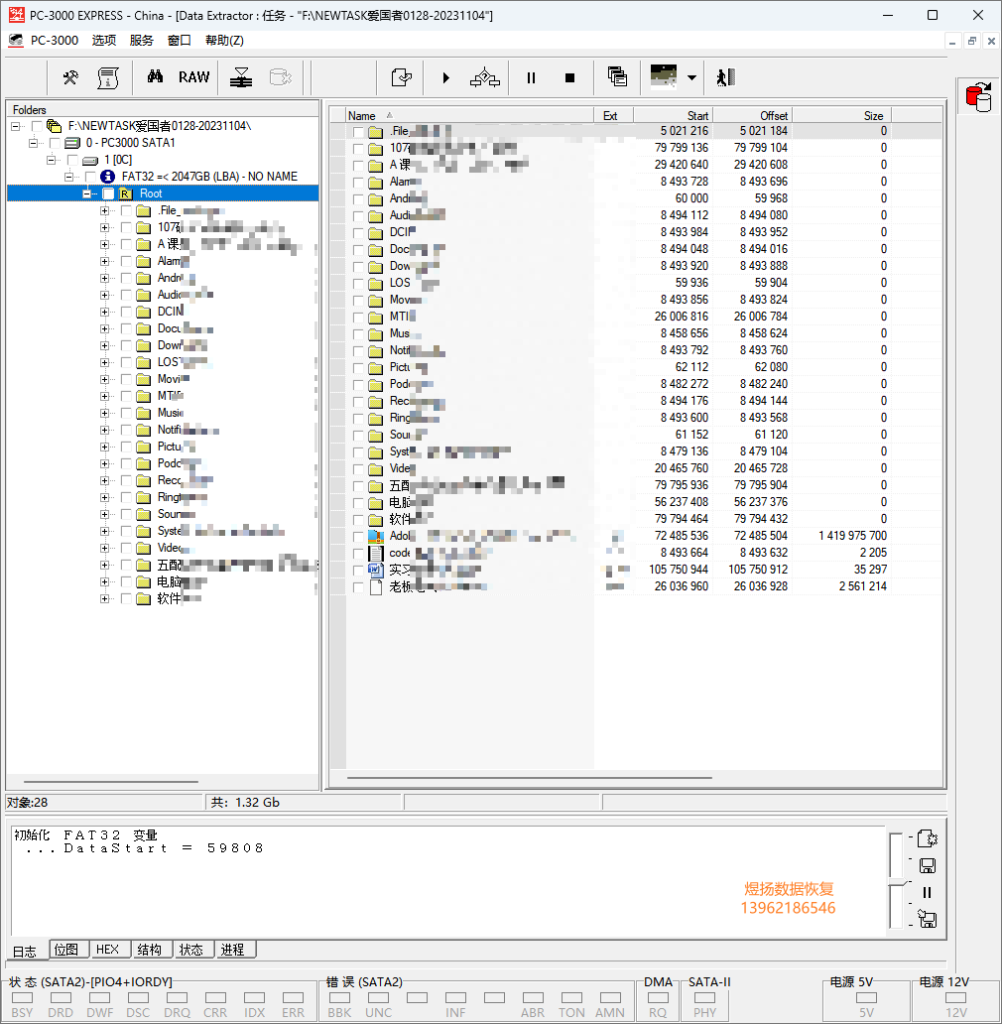Click the cascaded windows toolbar icon
This screenshot has width=1002, height=1024.
click(617, 77)
